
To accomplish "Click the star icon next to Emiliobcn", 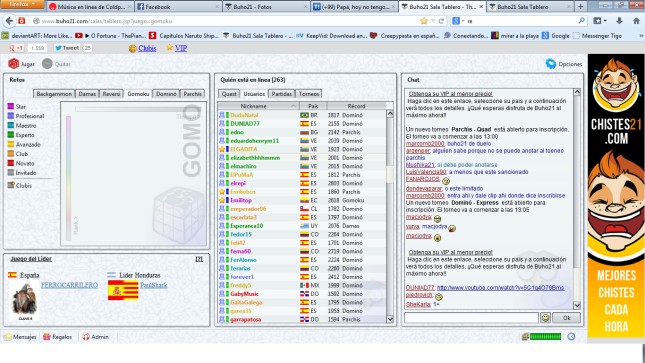I will (x=222, y=192).
